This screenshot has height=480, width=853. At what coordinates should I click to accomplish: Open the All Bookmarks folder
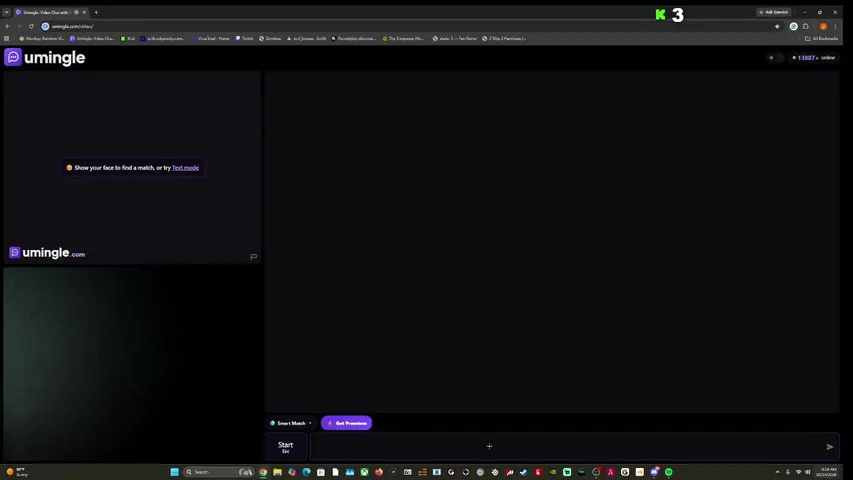click(x=821, y=39)
